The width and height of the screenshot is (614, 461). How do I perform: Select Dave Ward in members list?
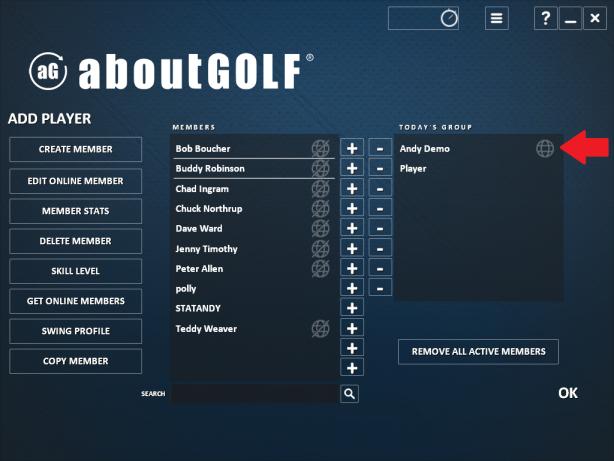click(254, 228)
